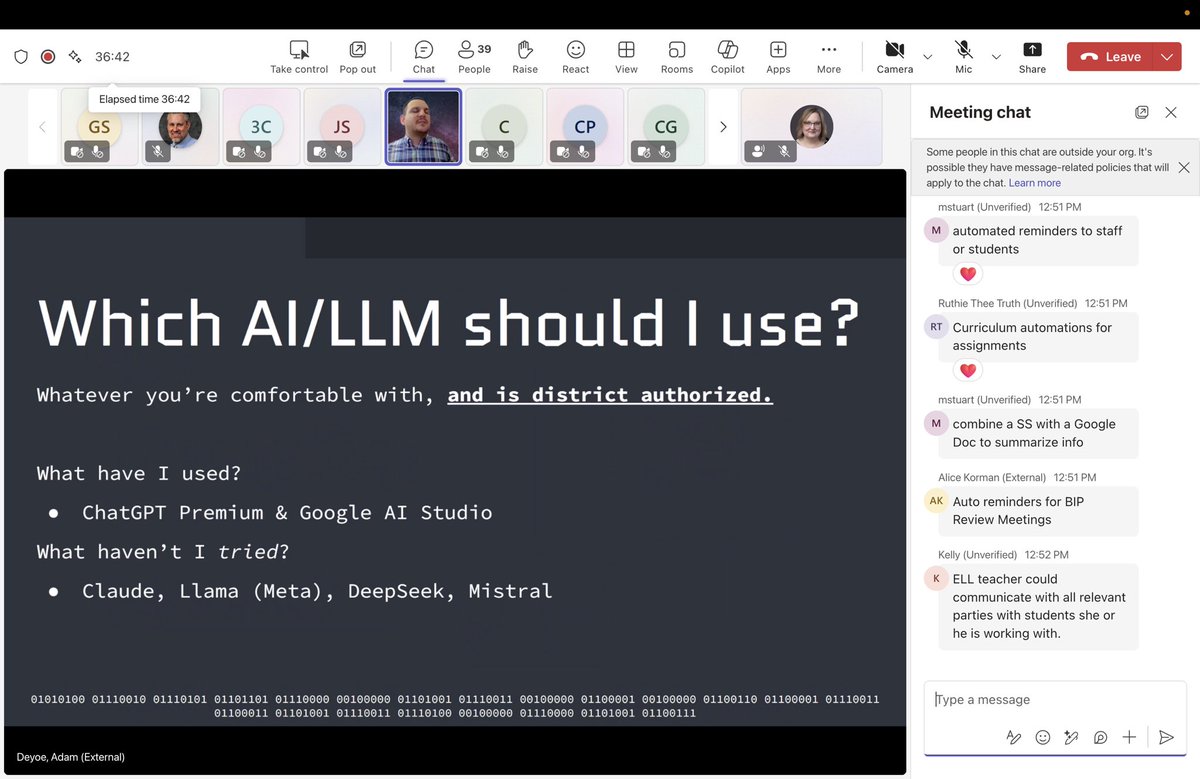This screenshot has height=779, width=1200.
Task: Unmute the Mic
Action: pos(964,57)
